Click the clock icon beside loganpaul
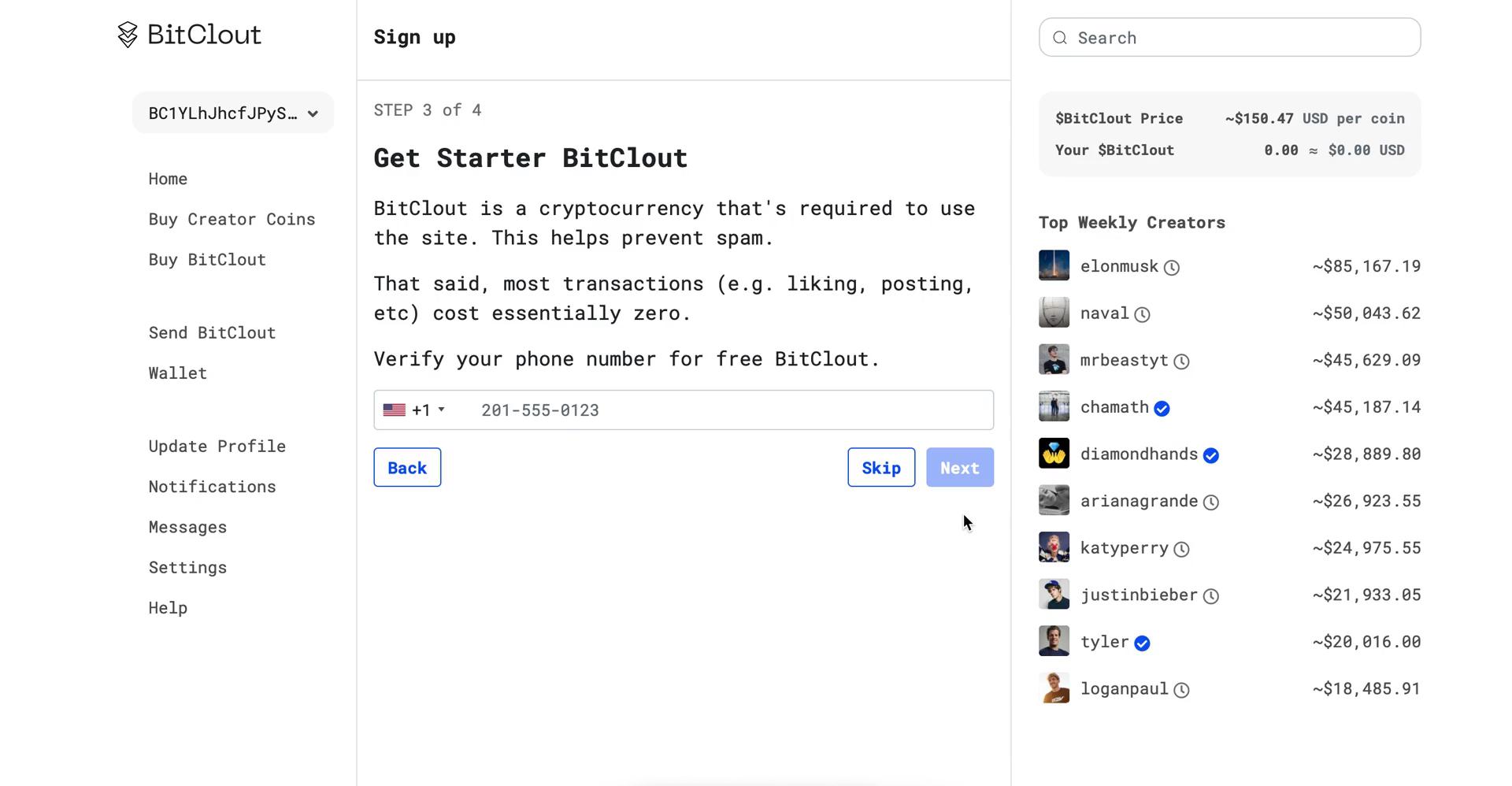 (1182, 690)
